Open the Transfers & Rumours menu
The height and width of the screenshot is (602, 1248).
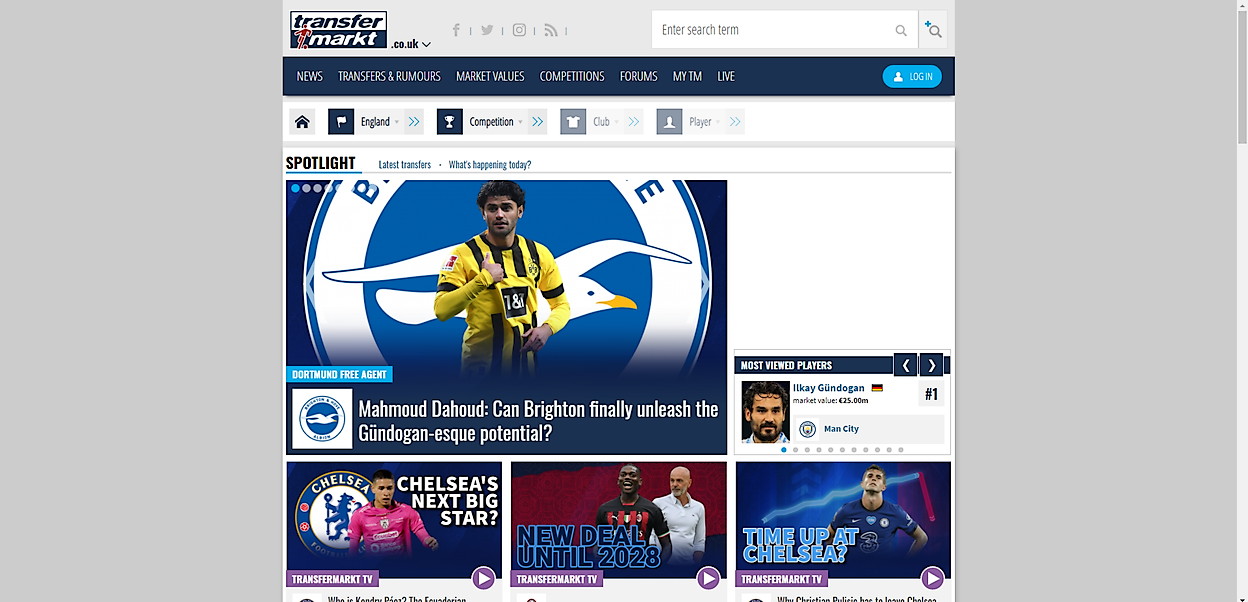point(389,76)
